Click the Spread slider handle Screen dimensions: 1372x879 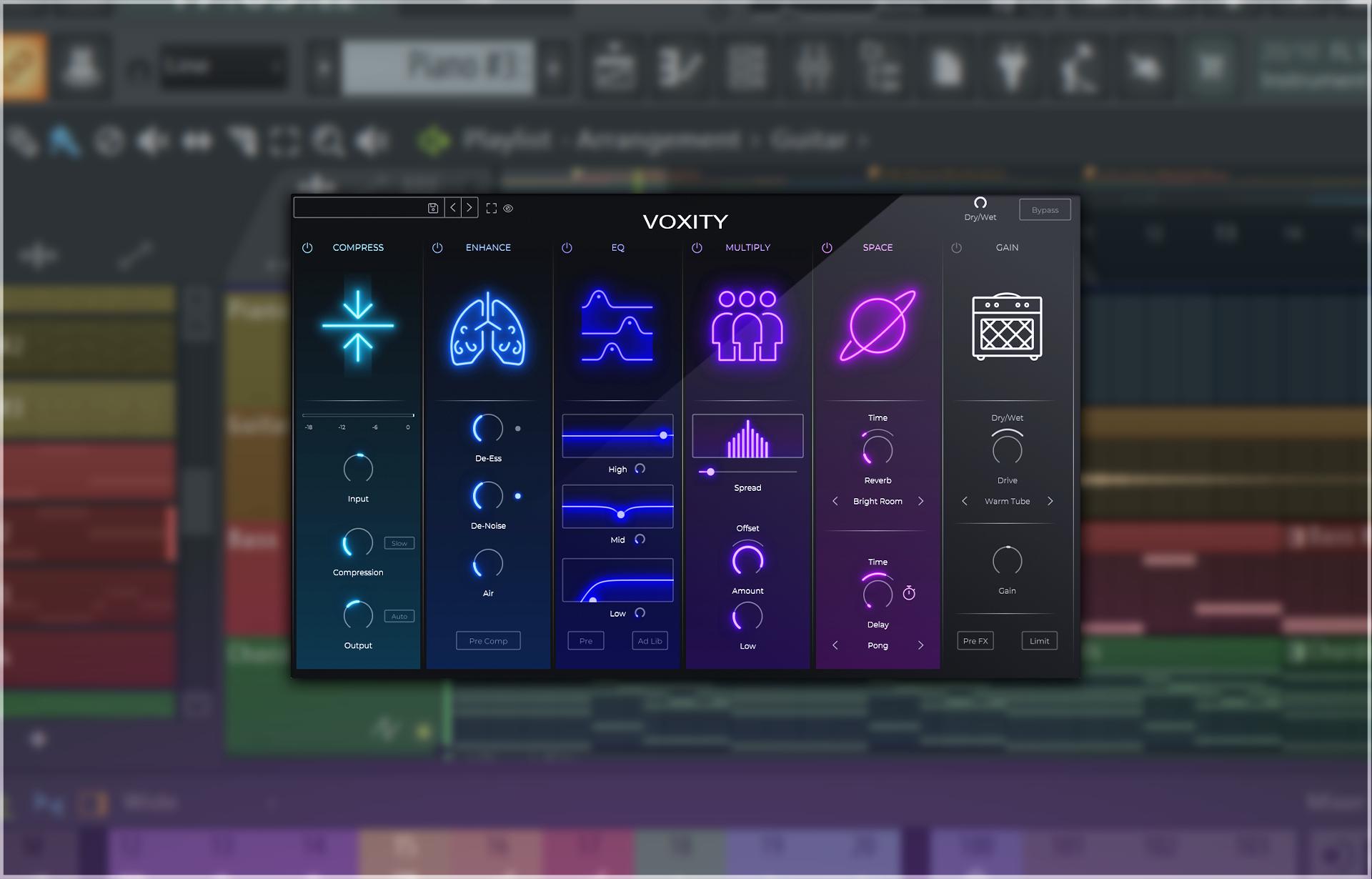click(710, 472)
